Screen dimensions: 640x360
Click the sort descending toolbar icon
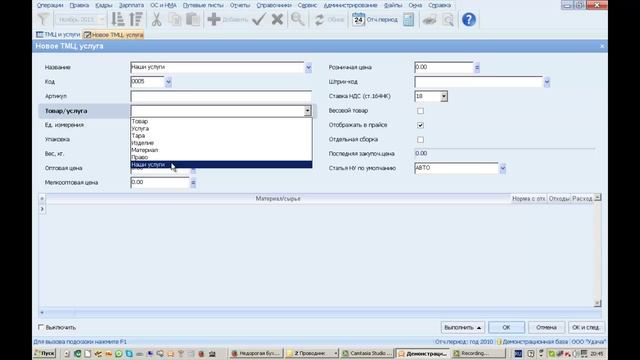coord(136,19)
